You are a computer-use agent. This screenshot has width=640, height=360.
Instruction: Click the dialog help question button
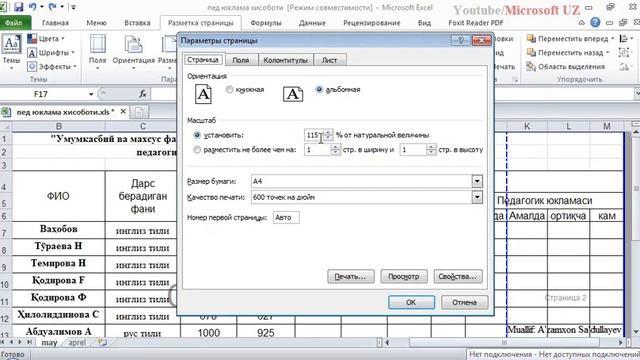point(461,40)
